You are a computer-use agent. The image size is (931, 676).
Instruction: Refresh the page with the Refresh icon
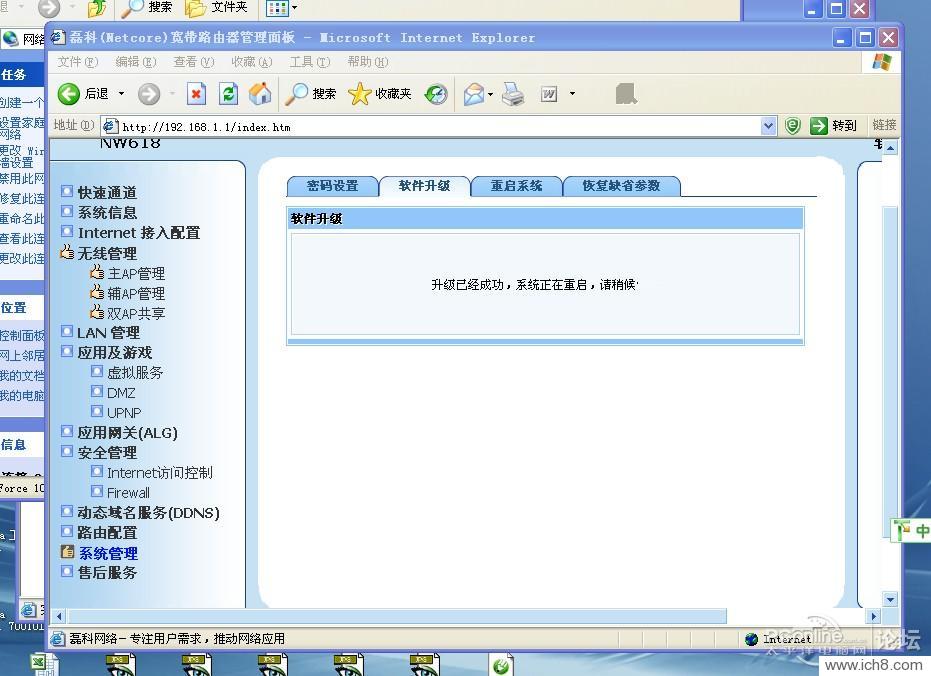[228, 94]
